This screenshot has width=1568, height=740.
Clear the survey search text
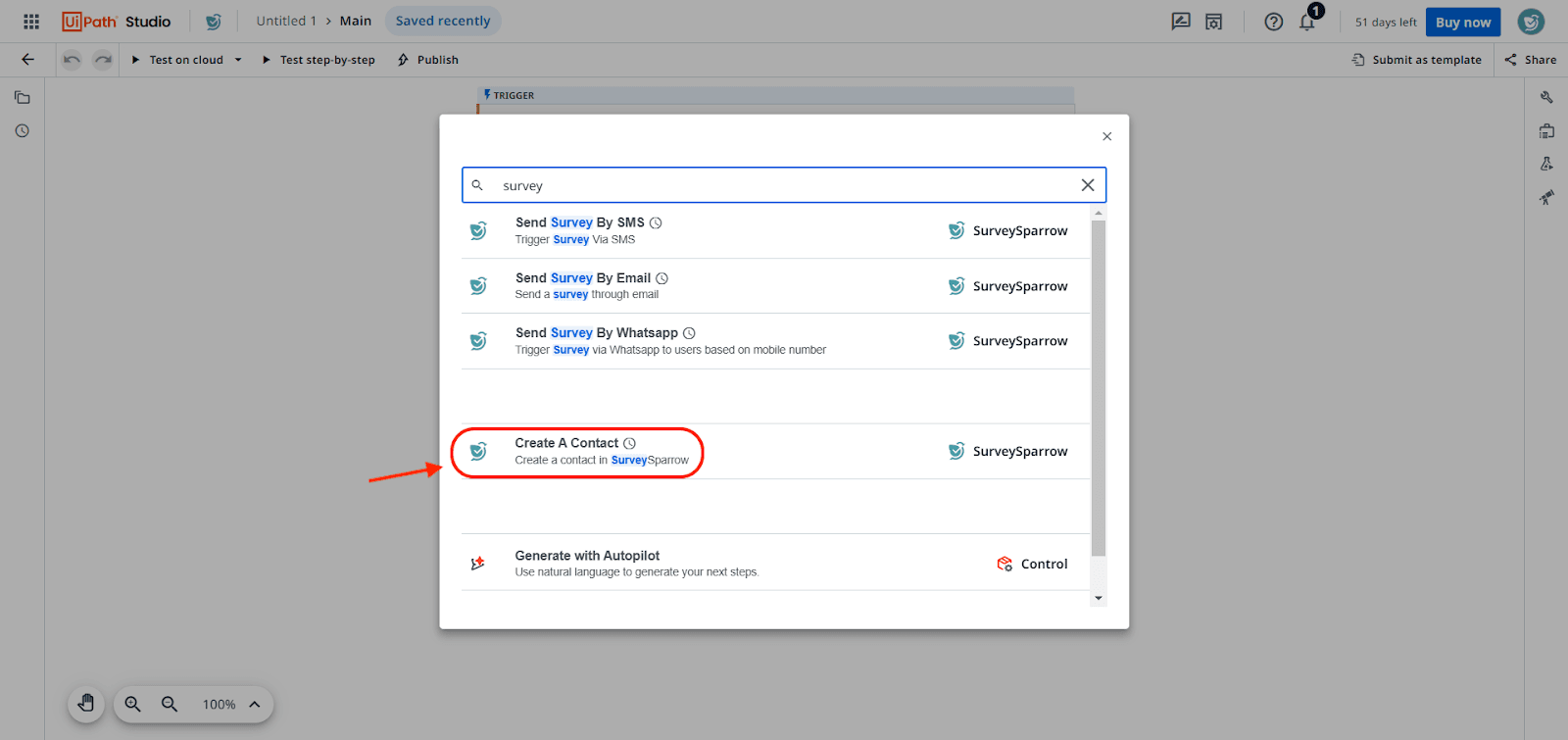[x=1087, y=185]
